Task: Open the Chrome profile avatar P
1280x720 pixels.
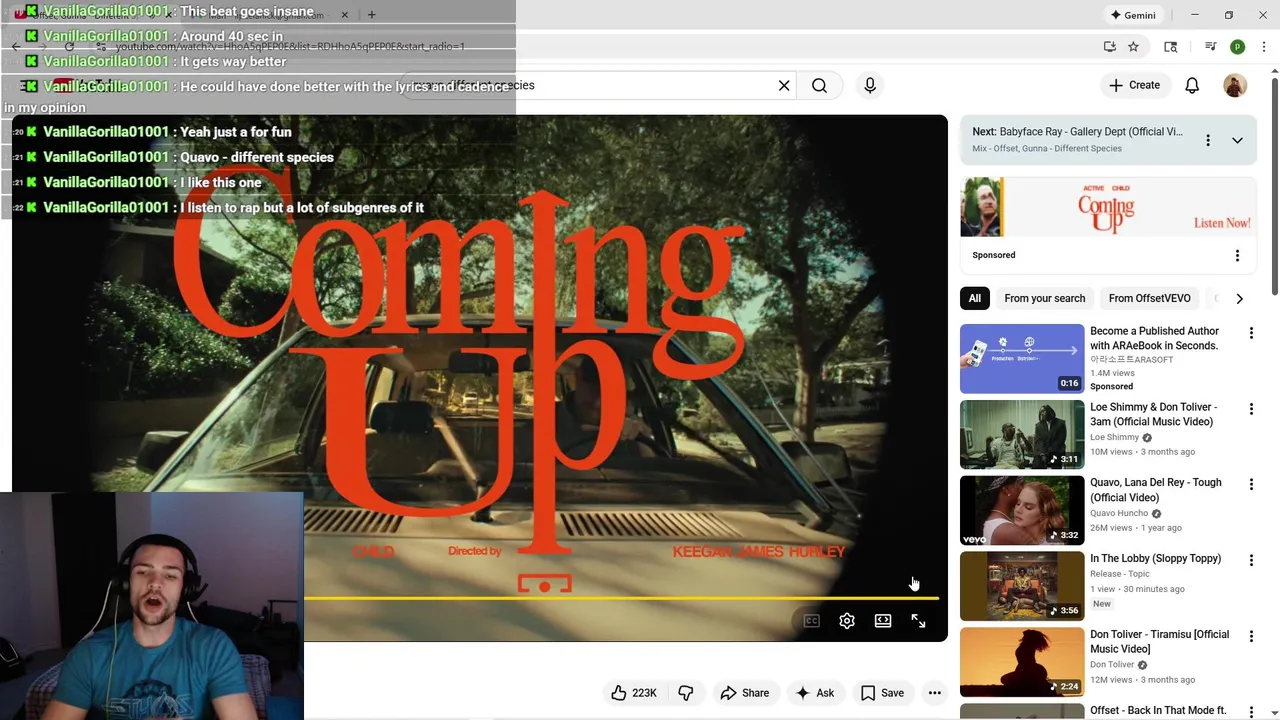Action: coord(1237,46)
